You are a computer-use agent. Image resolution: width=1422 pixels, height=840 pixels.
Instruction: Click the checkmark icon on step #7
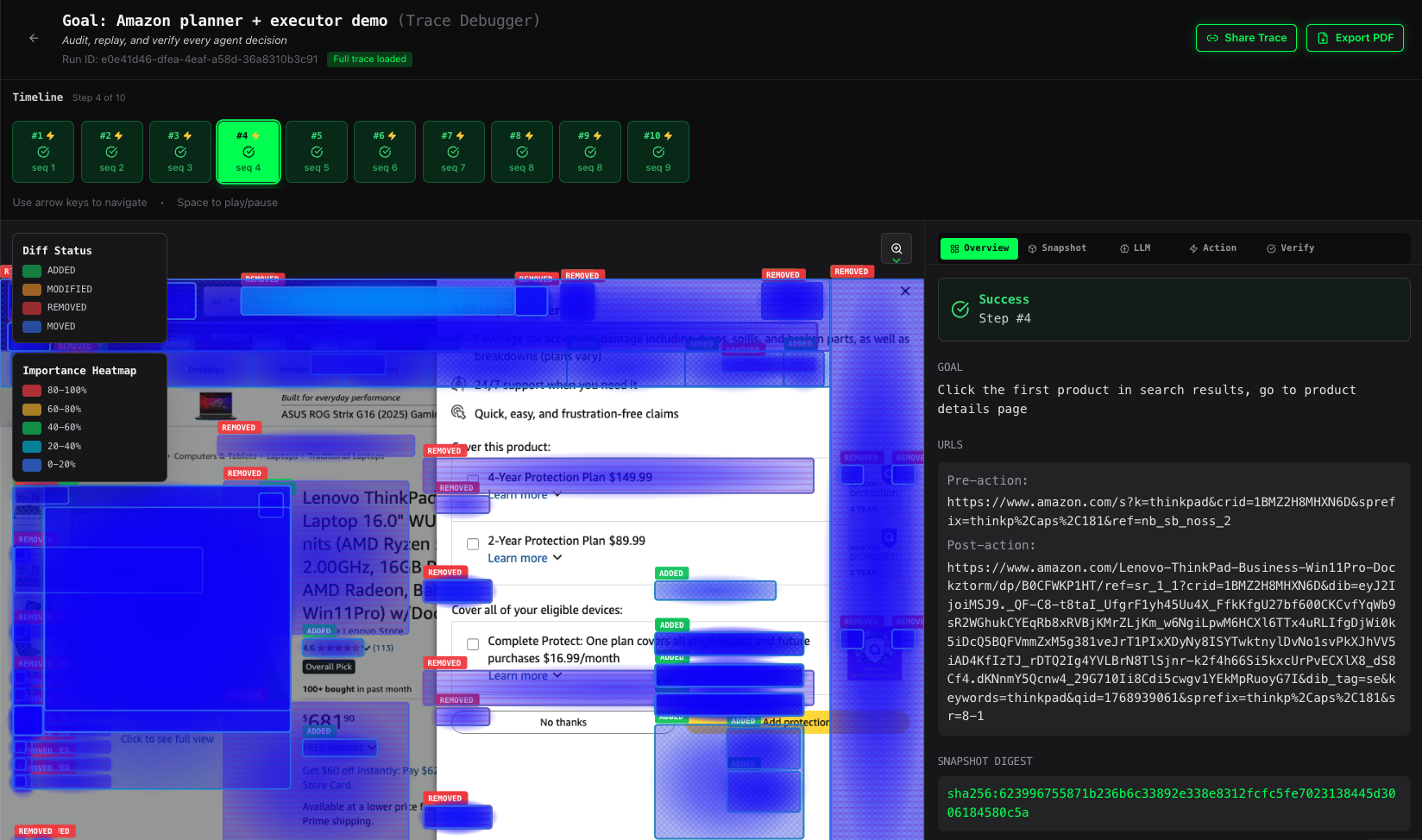pos(453,152)
